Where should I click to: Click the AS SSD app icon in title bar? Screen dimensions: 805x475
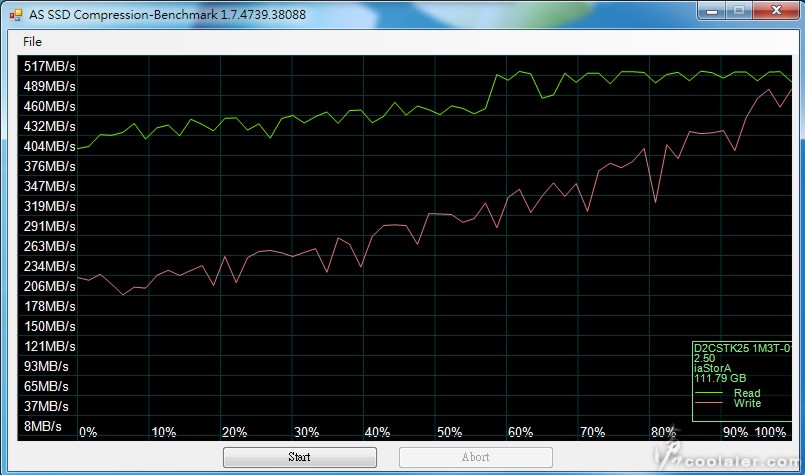pyautogui.click(x=15, y=14)
